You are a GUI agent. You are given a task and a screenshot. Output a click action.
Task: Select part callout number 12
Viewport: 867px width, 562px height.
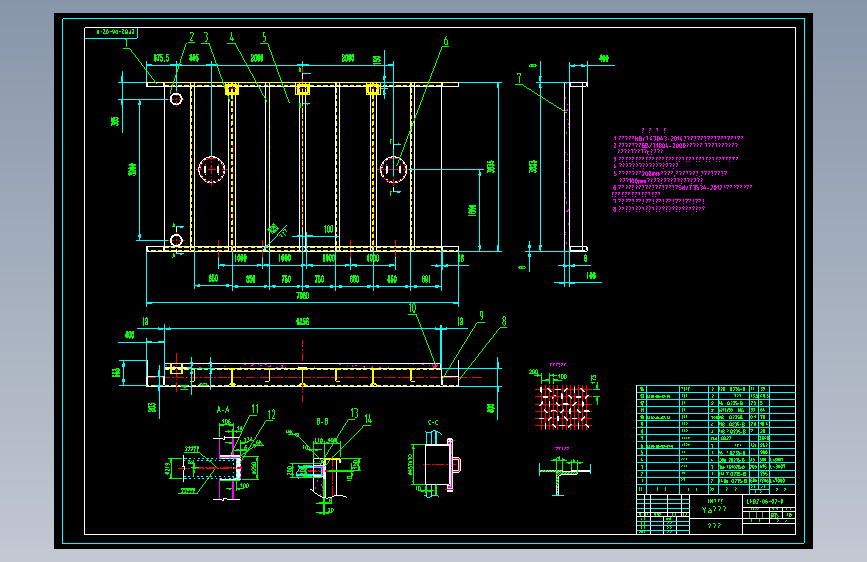271,414
